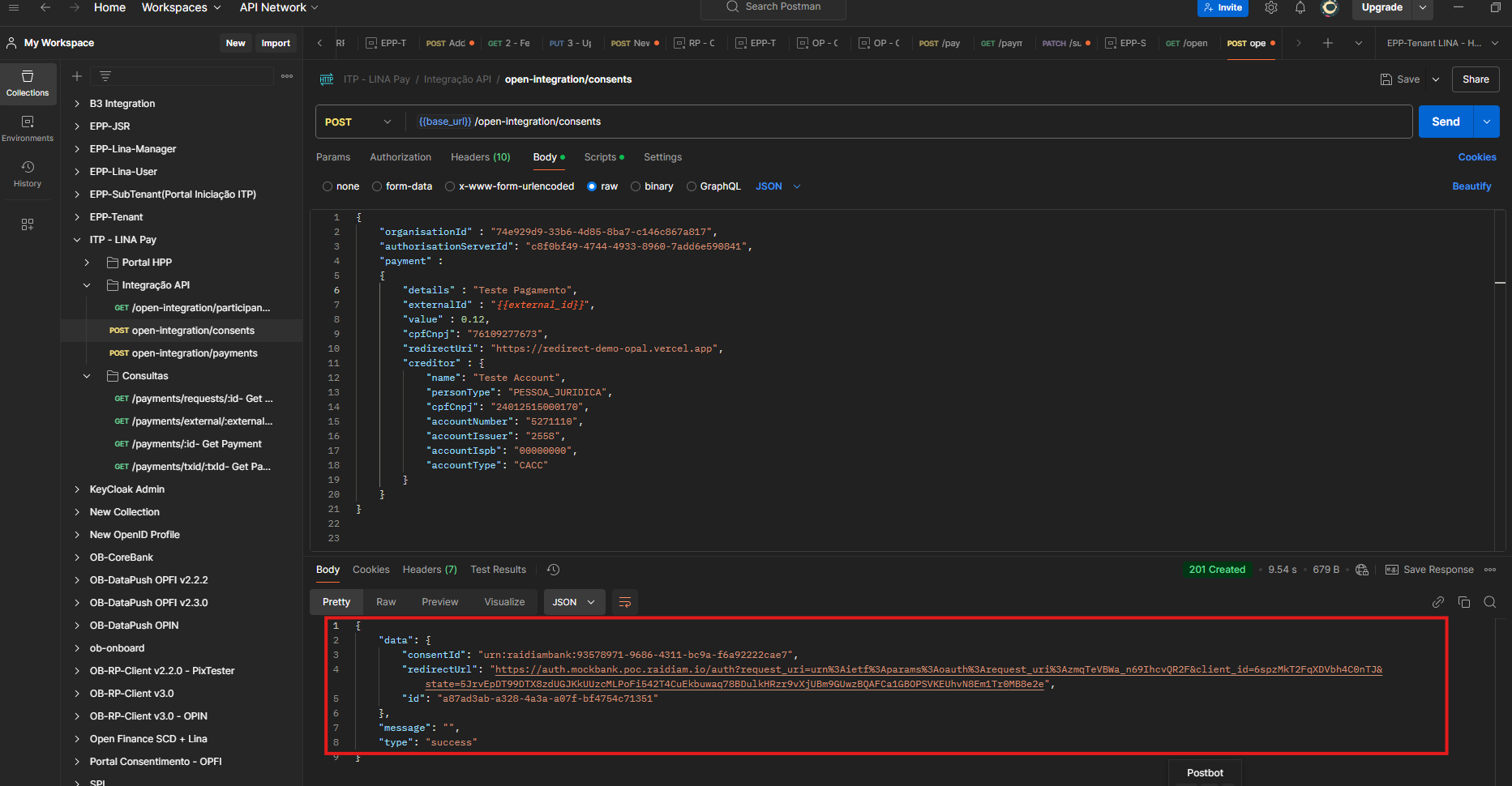
Task: Expand the Portal HPP folder
Action: (x=87, y=263)
